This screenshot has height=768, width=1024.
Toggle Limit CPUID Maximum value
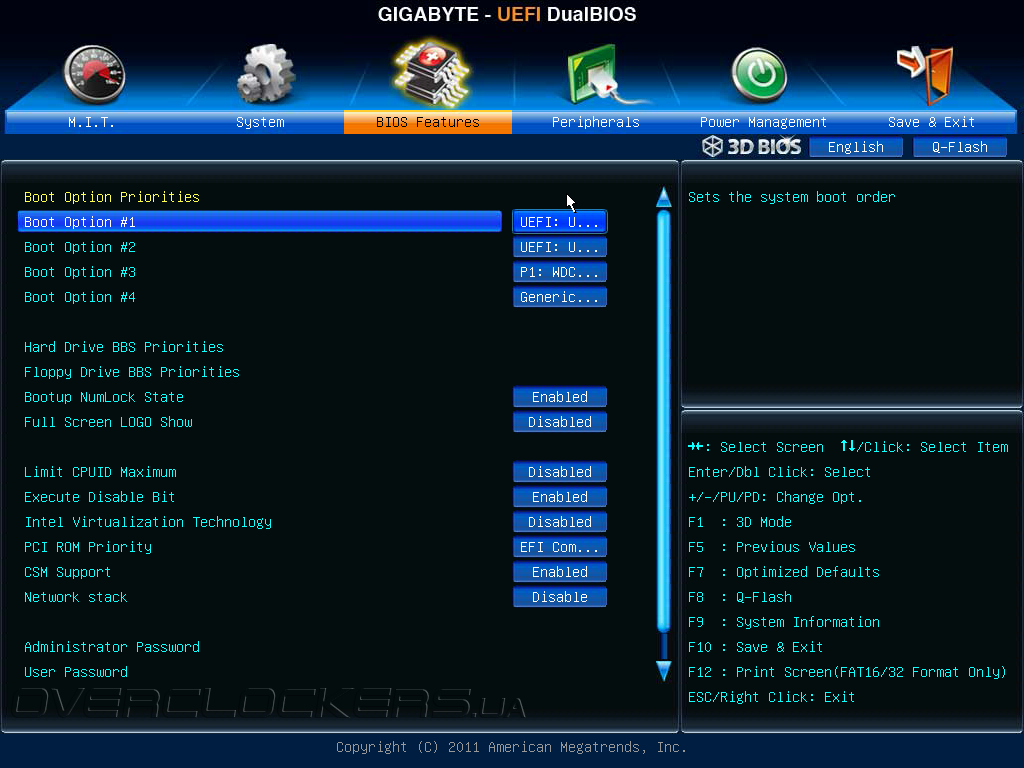click(560, 472)
